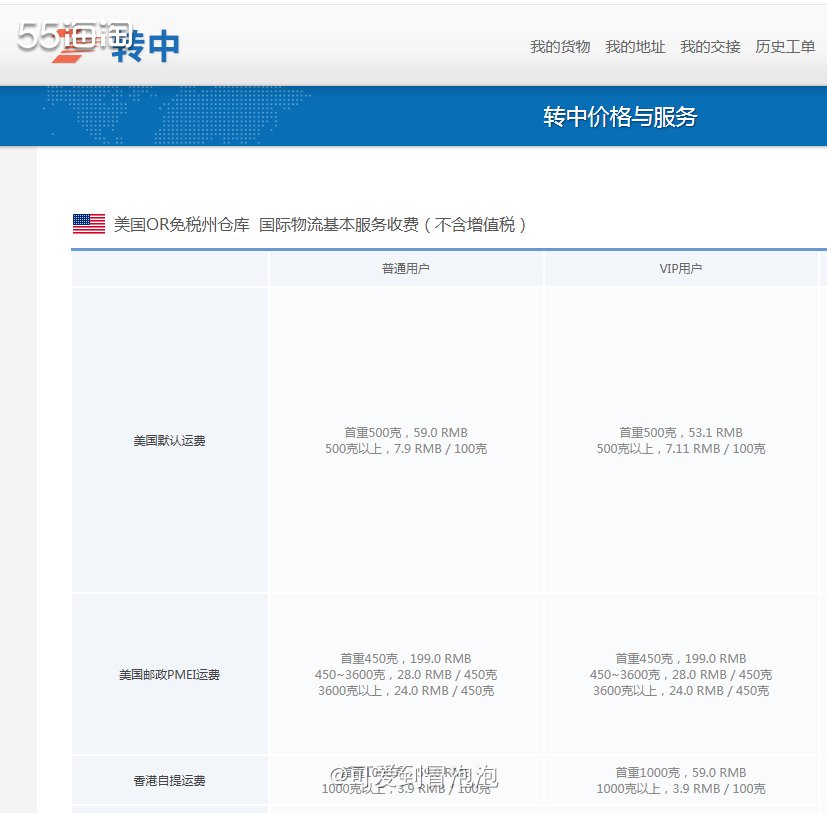Select the 普通用户 column header

coord(404,268)
